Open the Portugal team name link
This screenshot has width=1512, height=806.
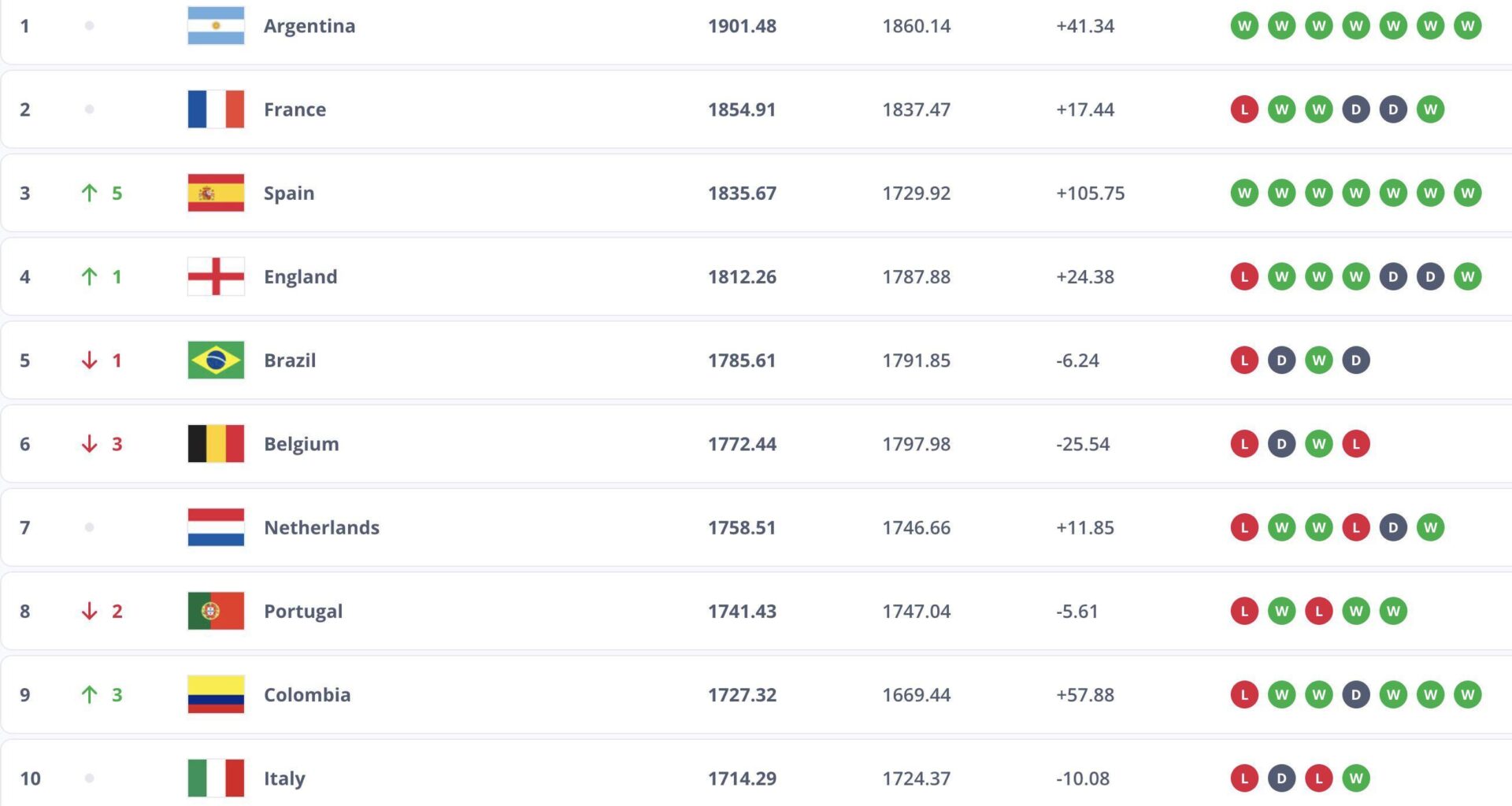pos(303,612)
